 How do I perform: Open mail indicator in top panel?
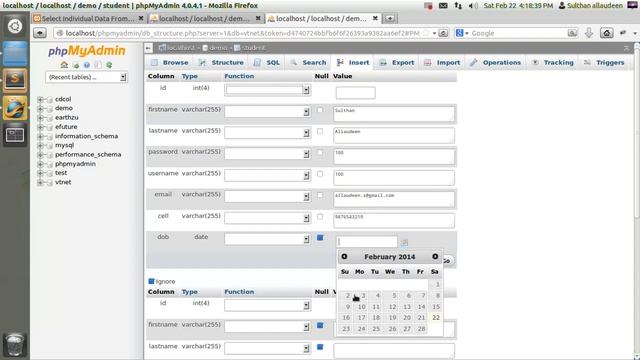[443, 6]
